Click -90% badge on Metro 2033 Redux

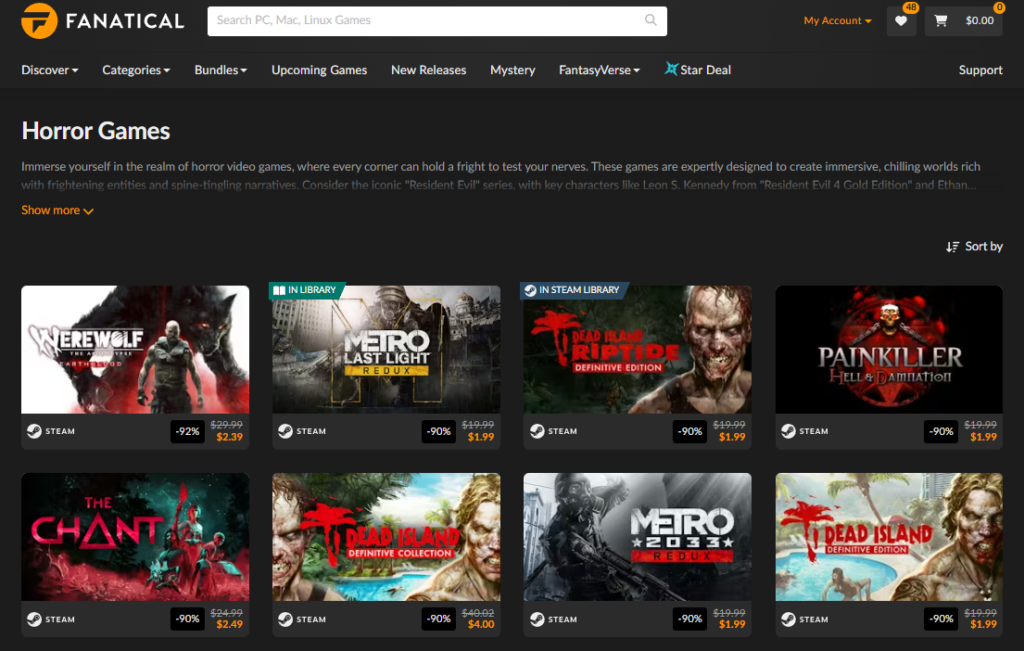(690, 618)
